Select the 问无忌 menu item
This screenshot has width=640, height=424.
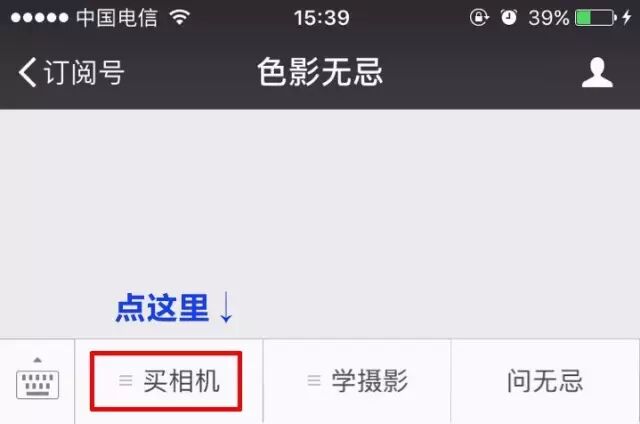point(545,381)
